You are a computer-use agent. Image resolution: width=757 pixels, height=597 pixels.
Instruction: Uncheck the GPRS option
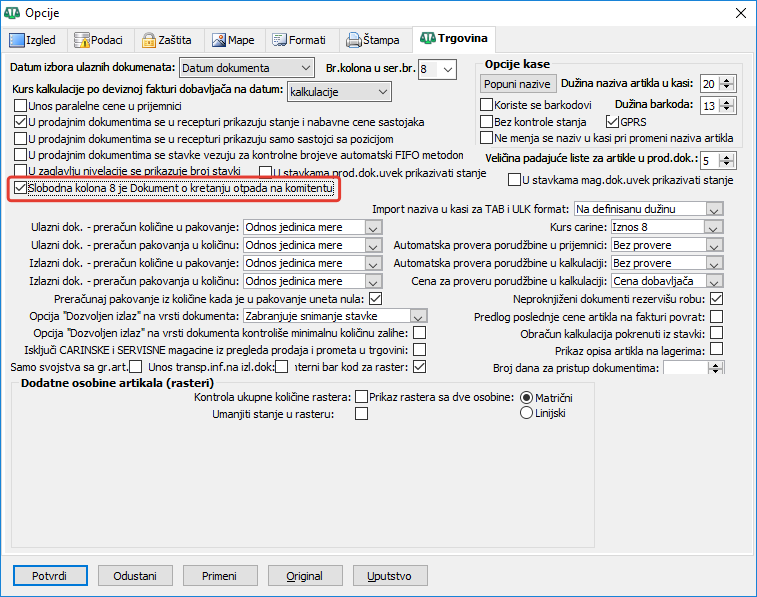612,121
